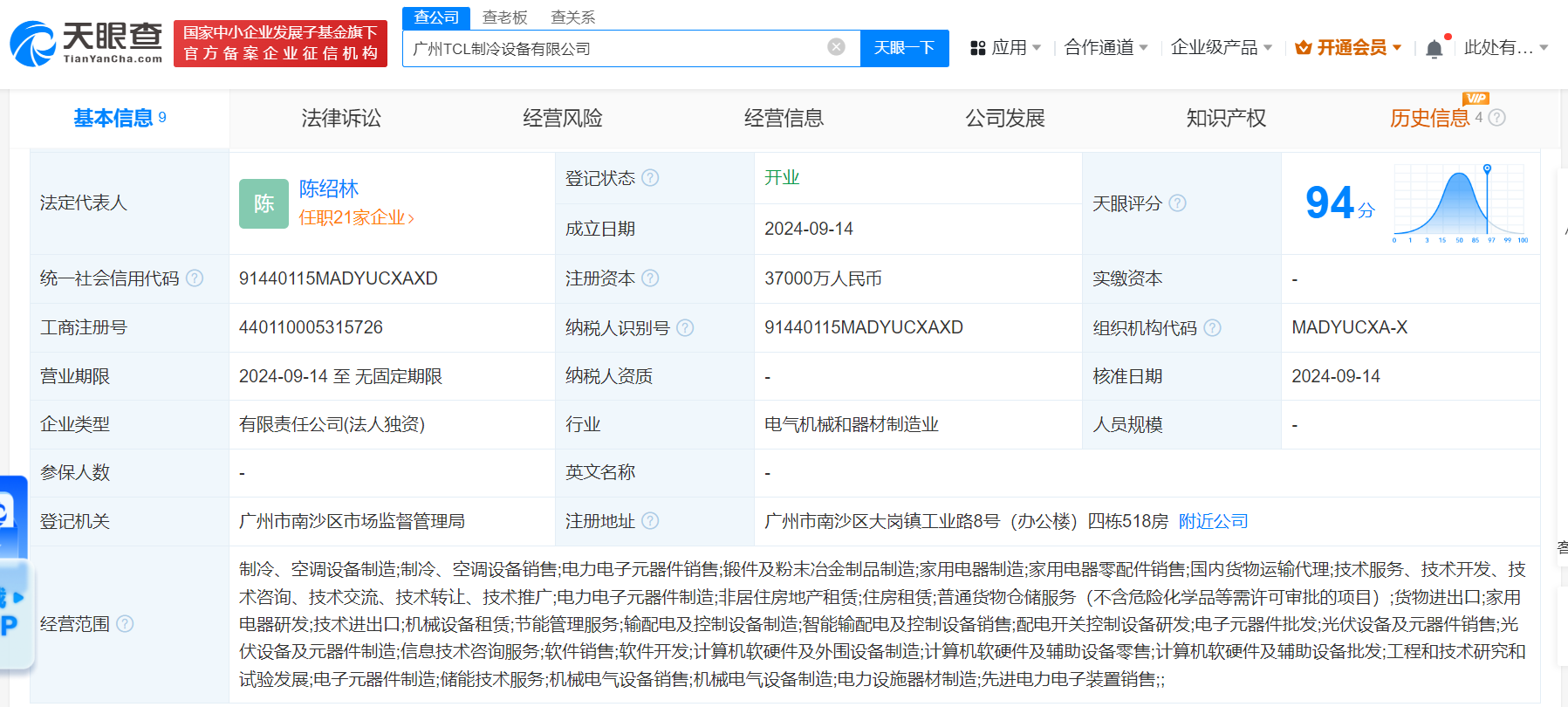The height and width of the screenshot is (707, 1568).
Task: Click the 陈 avatar badge
Action: point(264,203)
